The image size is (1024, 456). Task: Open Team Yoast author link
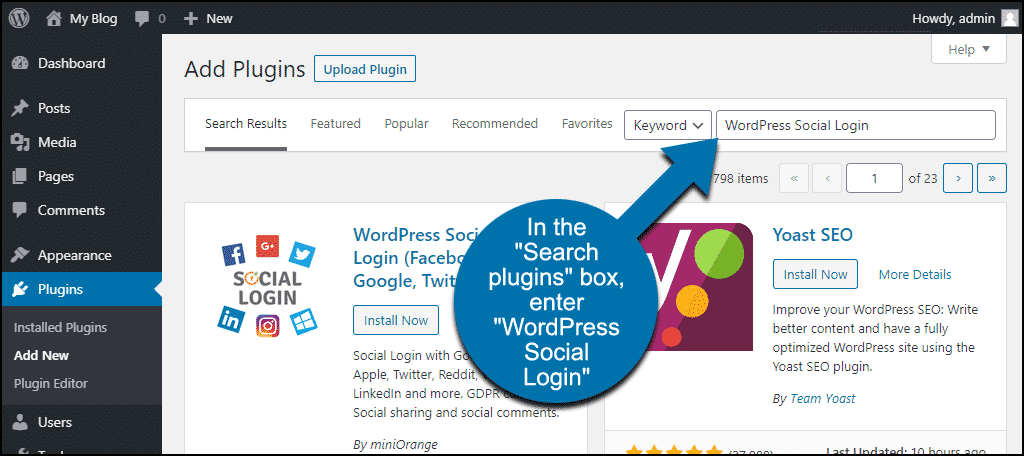click(822, 399)
